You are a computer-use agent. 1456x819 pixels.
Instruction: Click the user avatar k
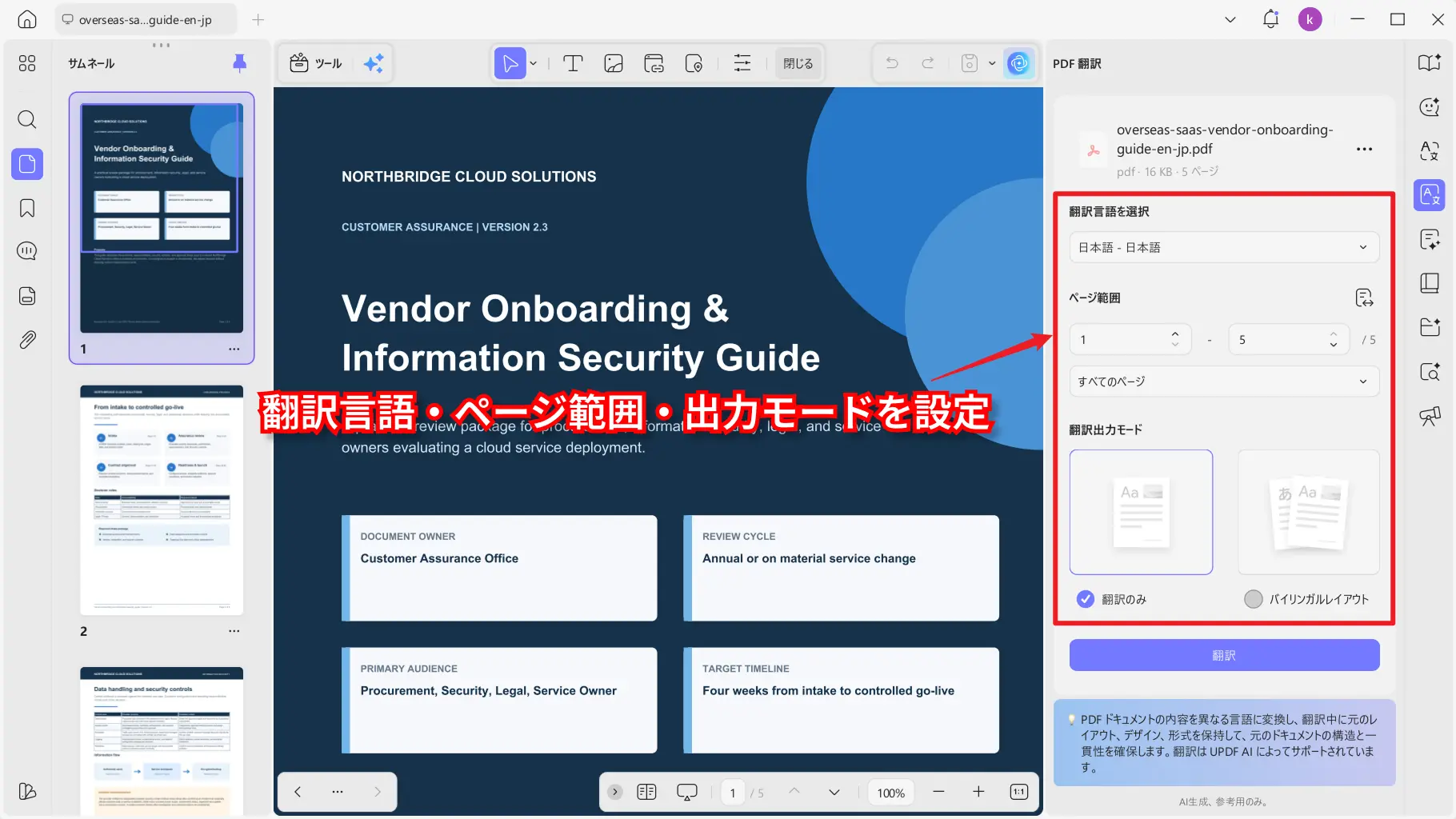[x=1310, y=19]
